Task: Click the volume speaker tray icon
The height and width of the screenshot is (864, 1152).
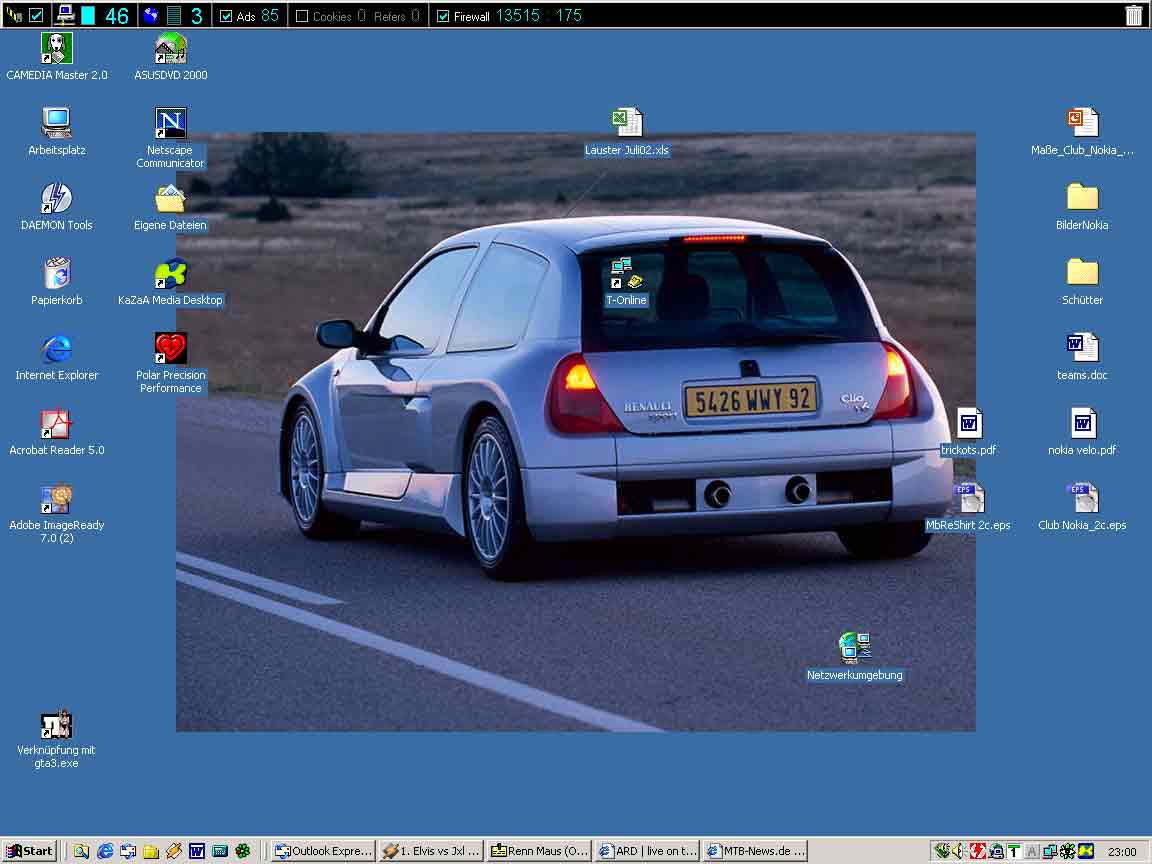Action: 957,851
